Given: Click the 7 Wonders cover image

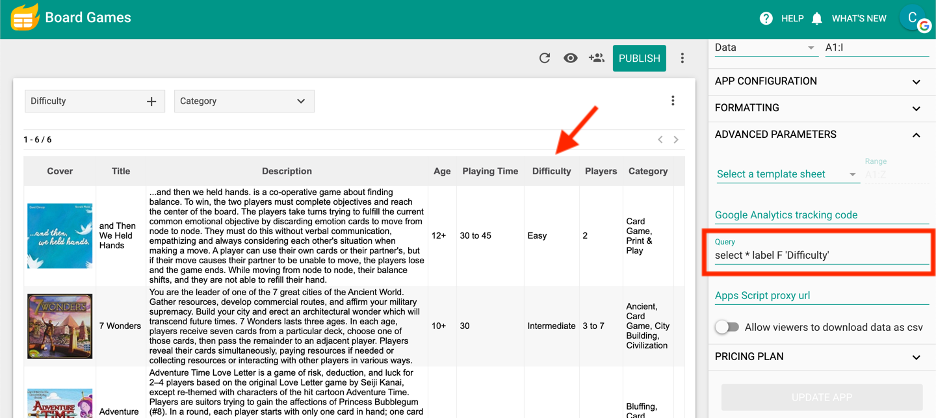Looking at the screenshot, I should pos(60,326).
